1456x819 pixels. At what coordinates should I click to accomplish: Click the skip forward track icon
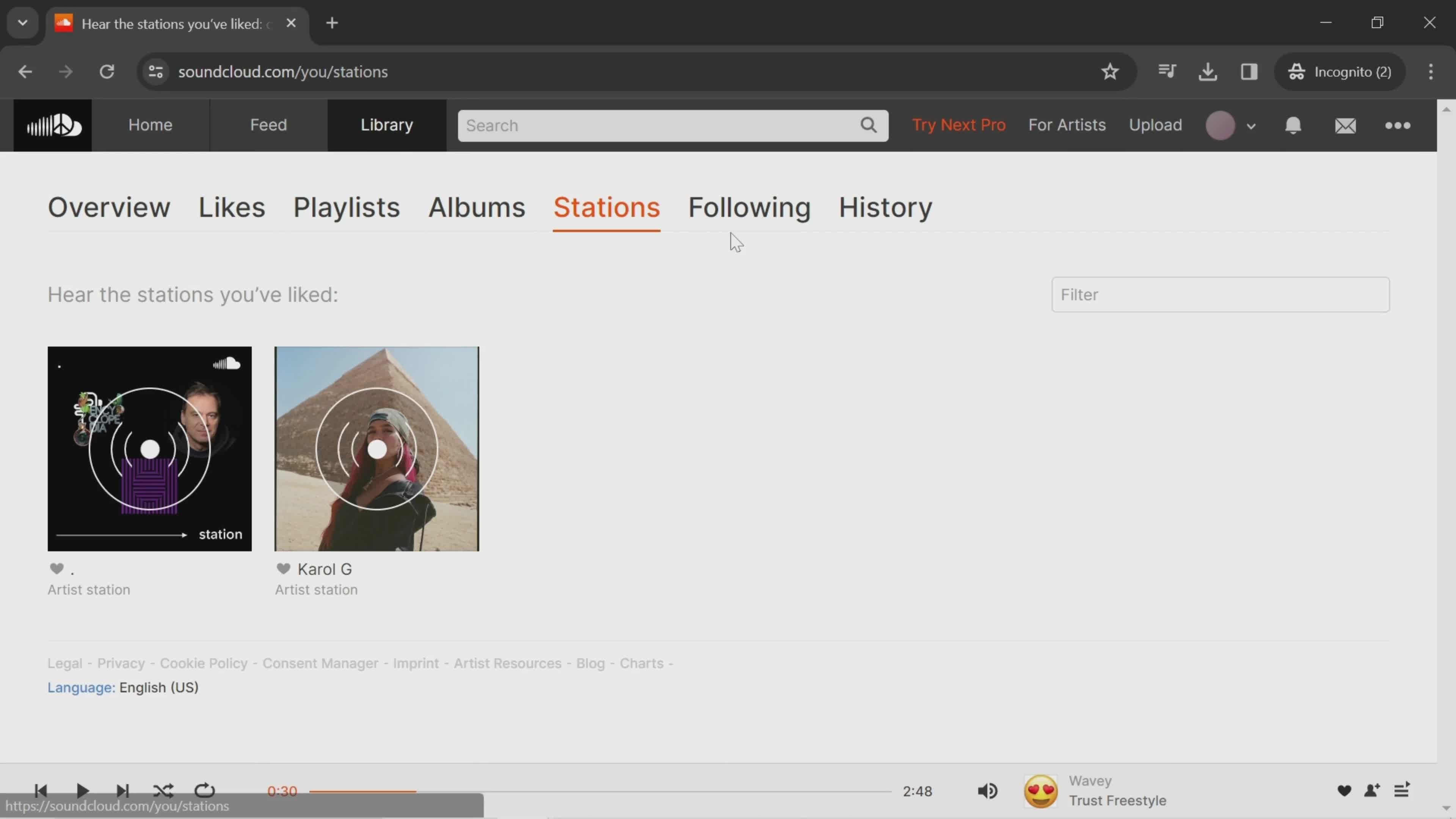pyautogui.click(x=122, y=791)
